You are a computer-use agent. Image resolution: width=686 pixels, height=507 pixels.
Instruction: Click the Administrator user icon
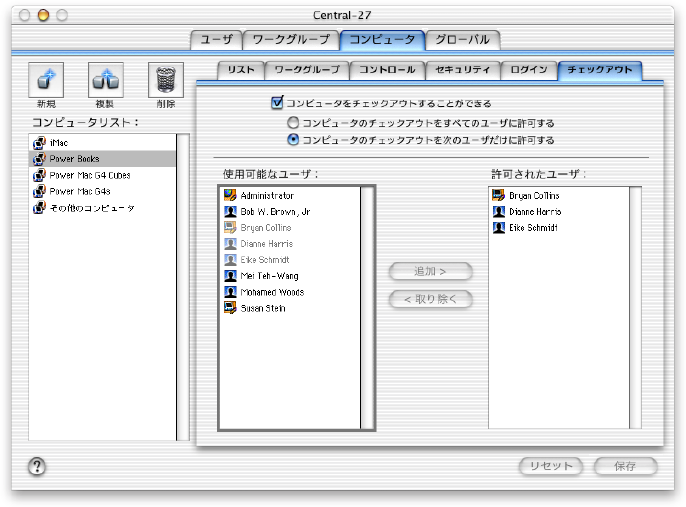pos(230,195)
